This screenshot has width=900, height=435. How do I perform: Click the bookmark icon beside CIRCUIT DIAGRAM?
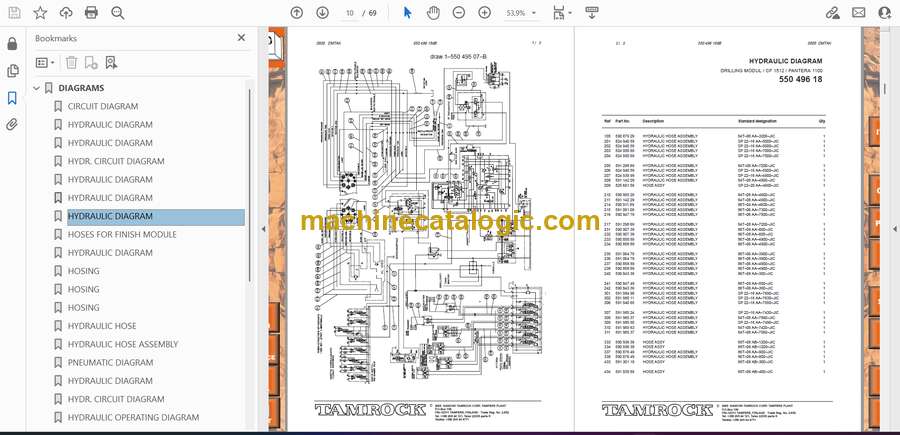pyautogui.click(x=58, y=106)
